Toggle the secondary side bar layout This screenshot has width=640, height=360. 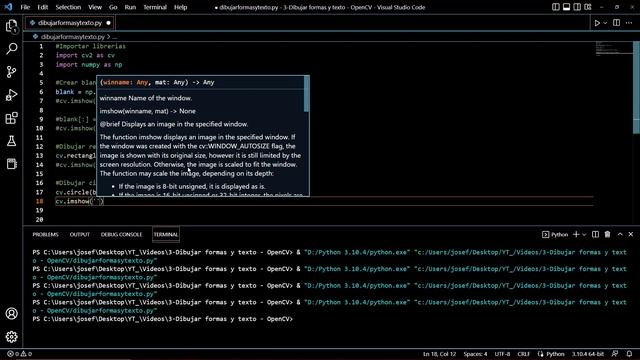tap(577, 7)
